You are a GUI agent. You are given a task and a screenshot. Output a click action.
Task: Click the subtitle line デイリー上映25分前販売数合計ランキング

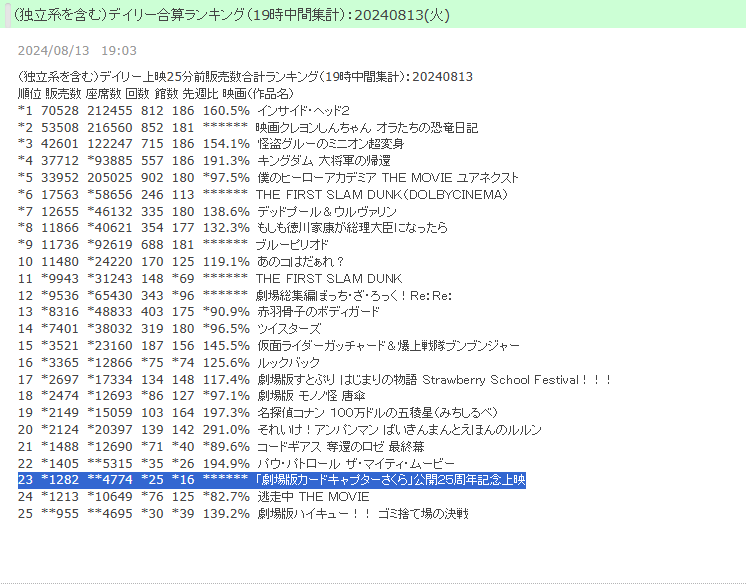click(245, 77)
